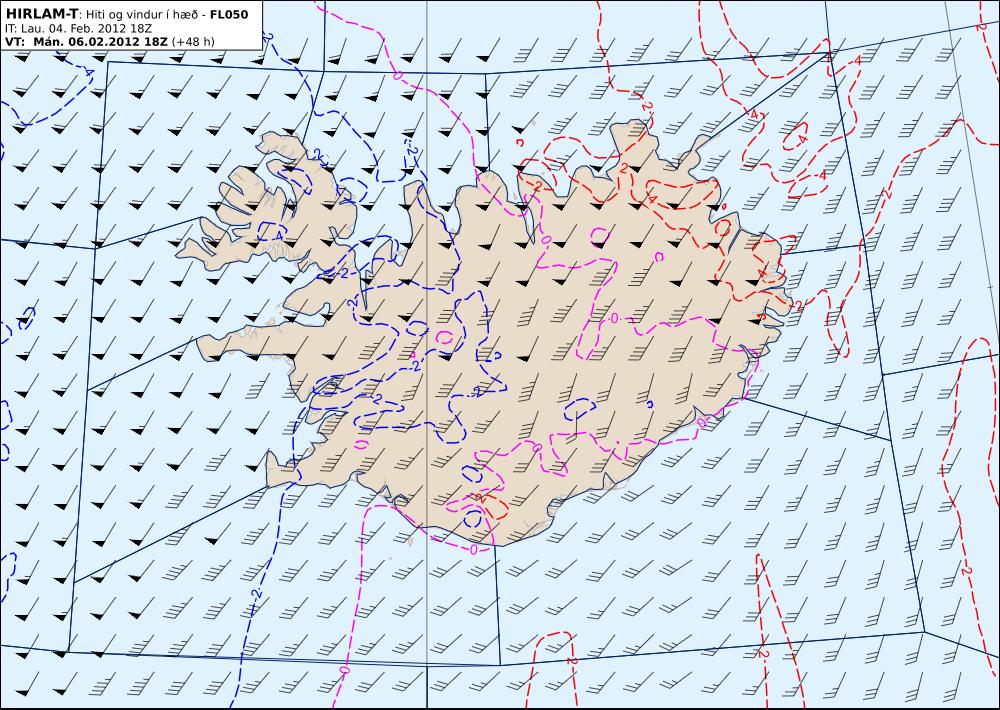Click the '(+48 h)' forecast offset text
This screenshot has height=710, width=1000.
coord(193,42)
